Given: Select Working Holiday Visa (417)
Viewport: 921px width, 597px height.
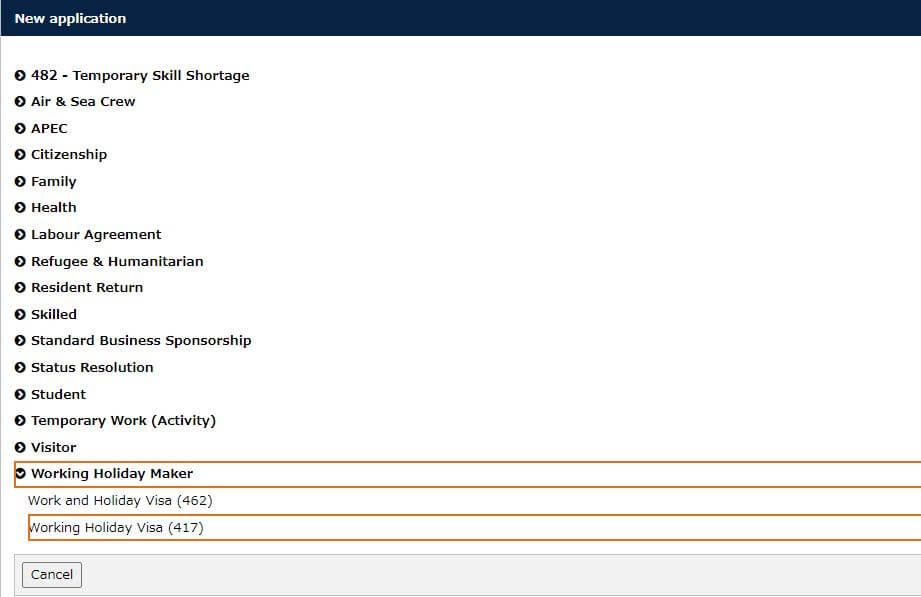Looking at the screenshot, I should [116, 527].
